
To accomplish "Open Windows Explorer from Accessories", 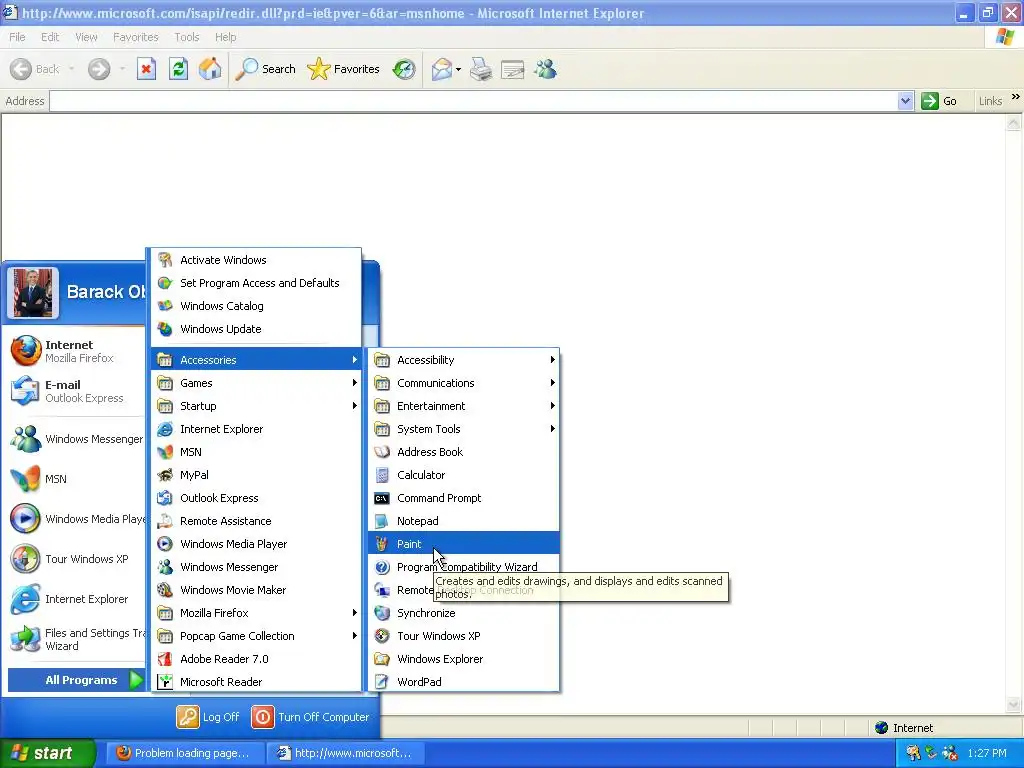I will (x=464, y=658).
